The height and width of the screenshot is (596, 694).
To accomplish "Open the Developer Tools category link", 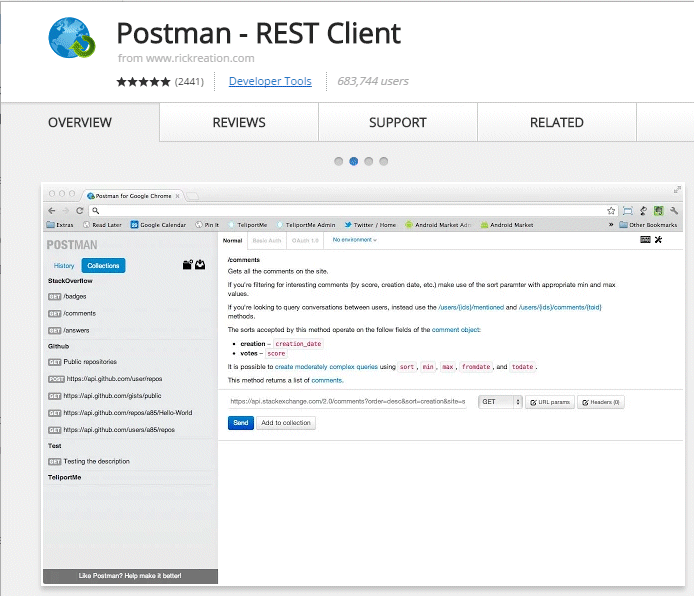I will click(270, 81).
